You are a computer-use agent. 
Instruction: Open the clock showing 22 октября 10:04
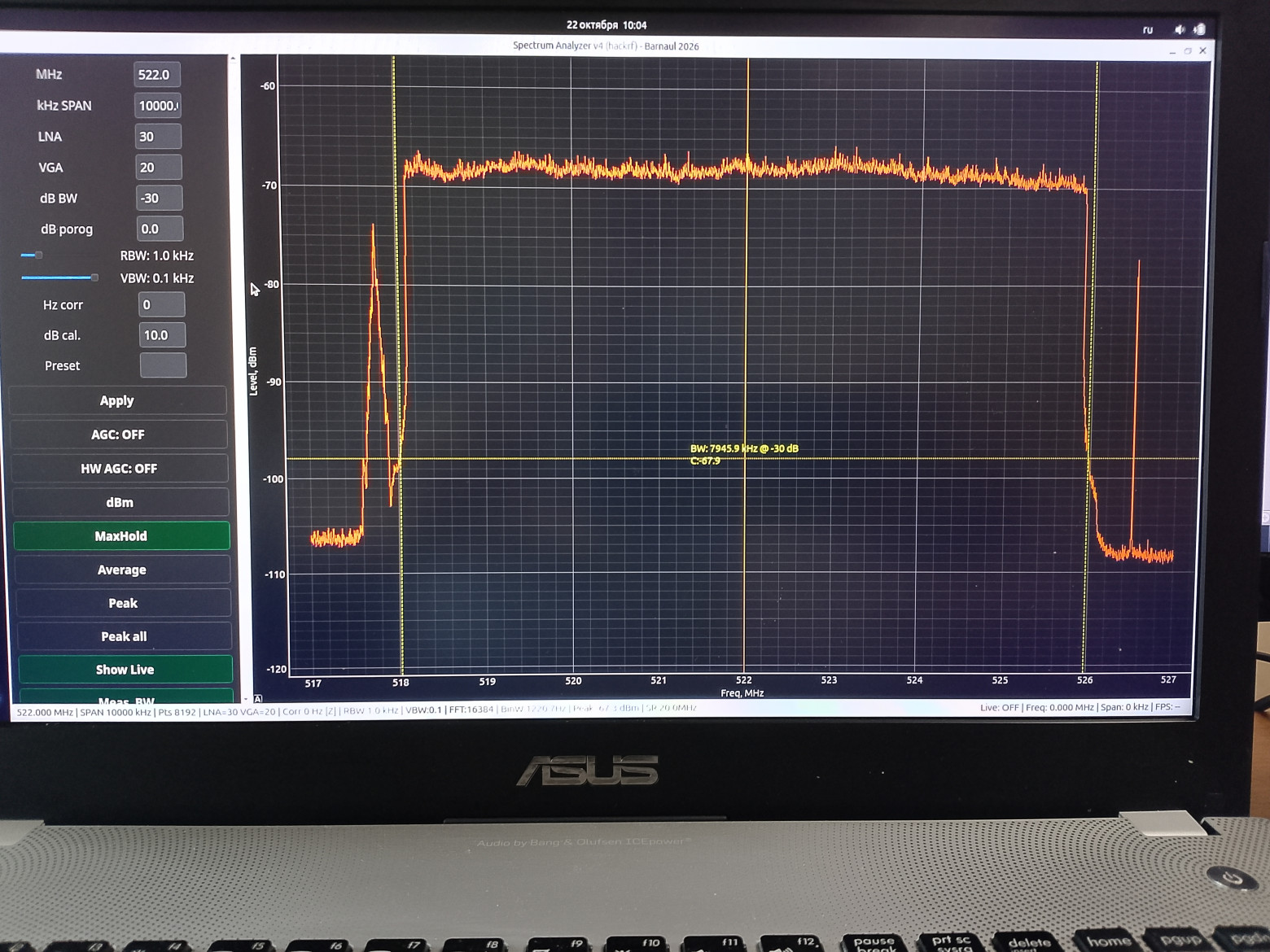point(607,25)
